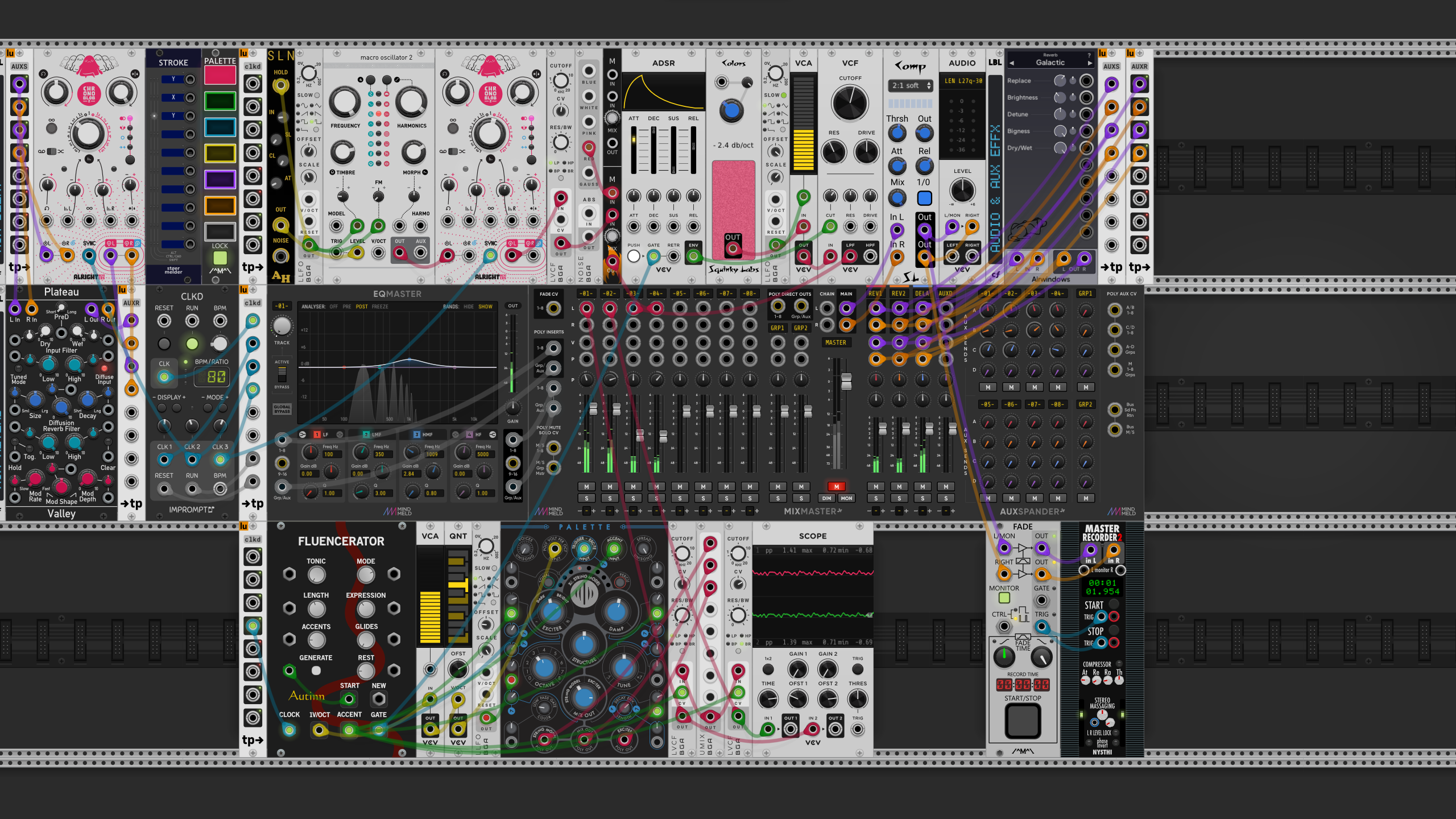Click the STOP button on Master Recorder 2
Image resolution: width=1456 pixels, height=819 pixels.
[1114, 630]
